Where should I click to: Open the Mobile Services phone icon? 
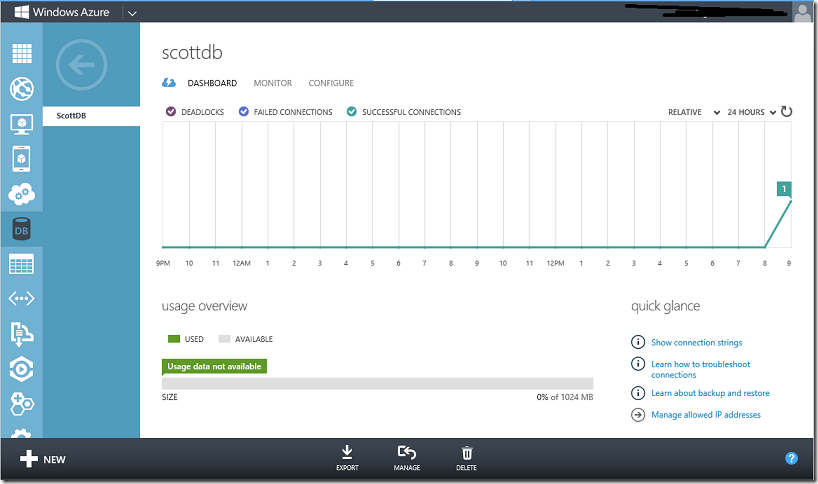[x=21, y=159]
